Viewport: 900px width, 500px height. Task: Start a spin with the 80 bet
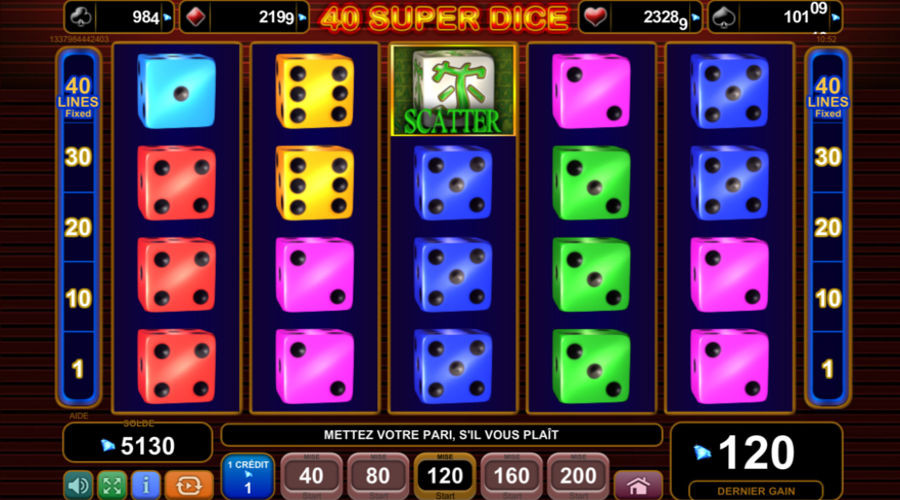coord(378,476)
